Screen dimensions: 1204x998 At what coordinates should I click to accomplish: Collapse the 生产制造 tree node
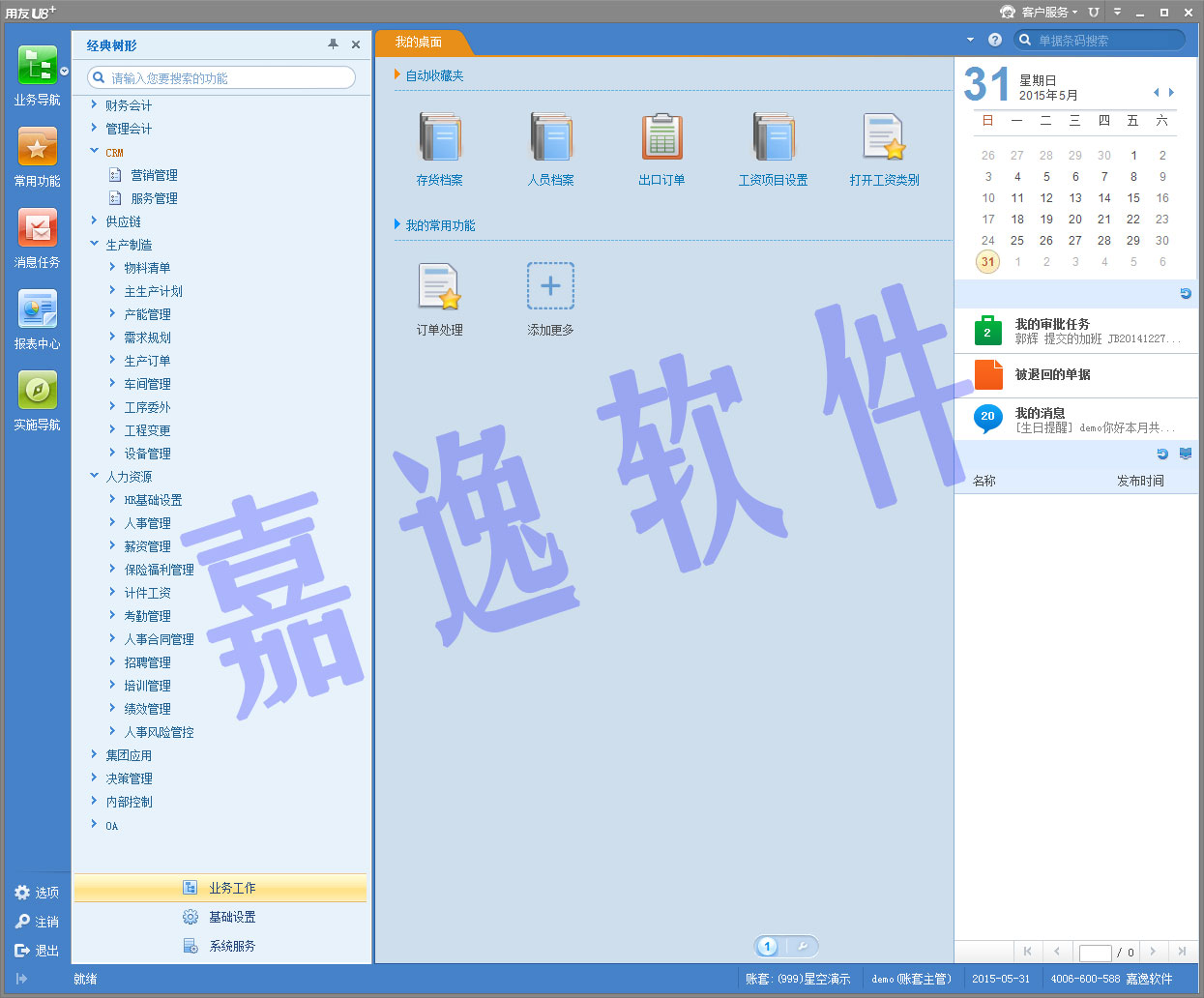[x=94, y=244]
